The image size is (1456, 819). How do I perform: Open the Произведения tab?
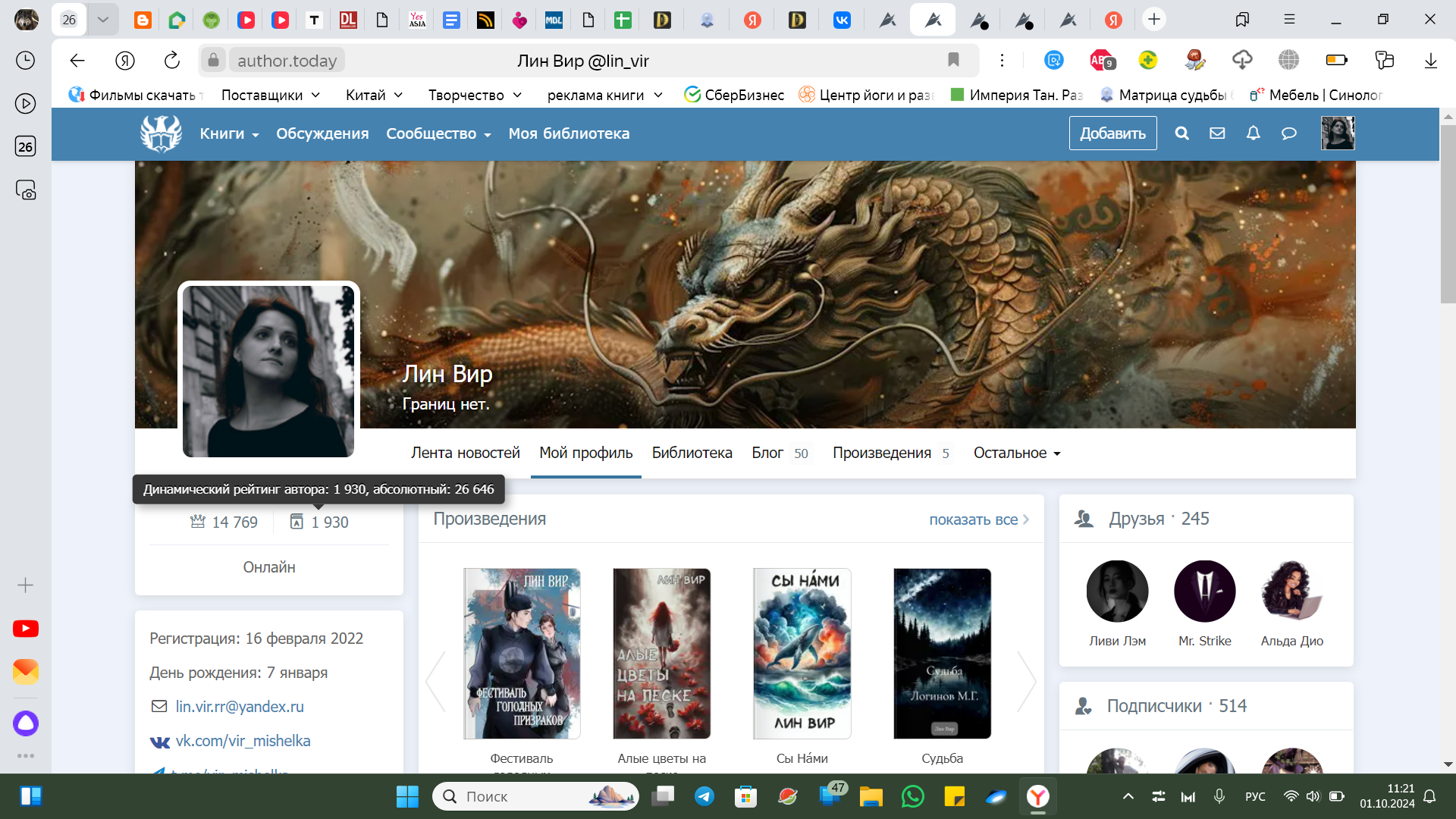click(x=882, y=453)
